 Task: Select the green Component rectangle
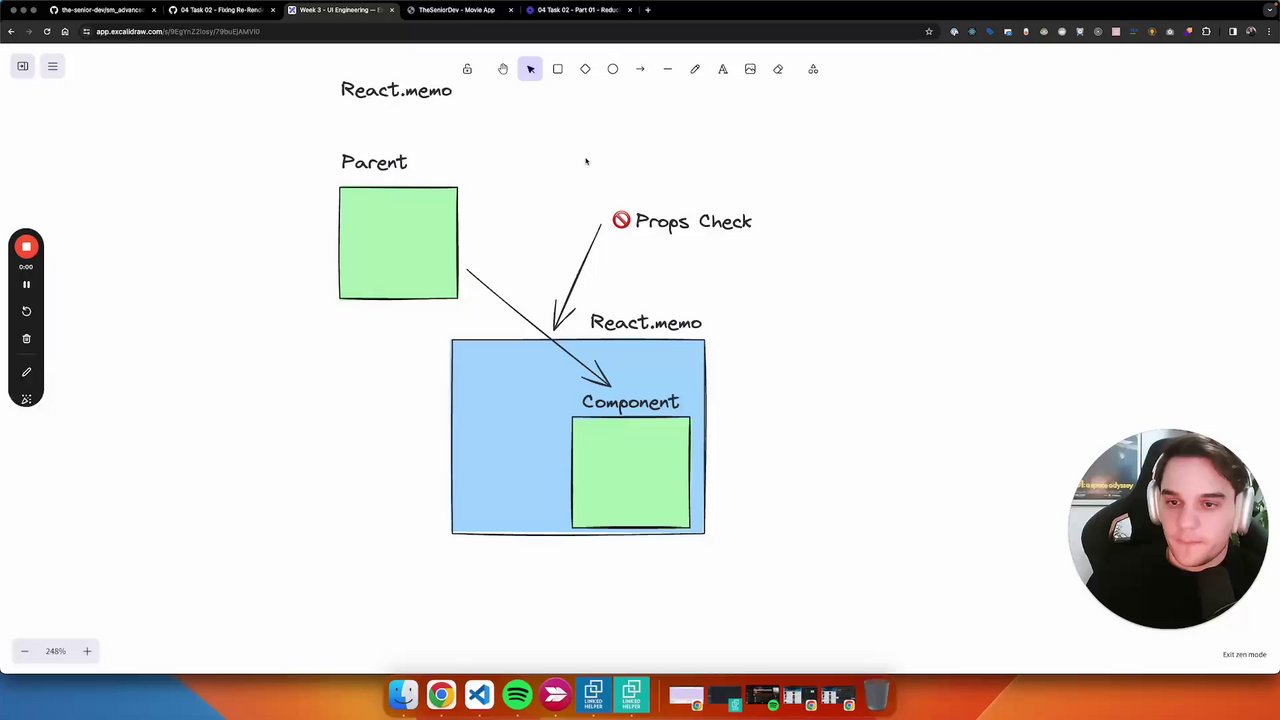(631, 472)
